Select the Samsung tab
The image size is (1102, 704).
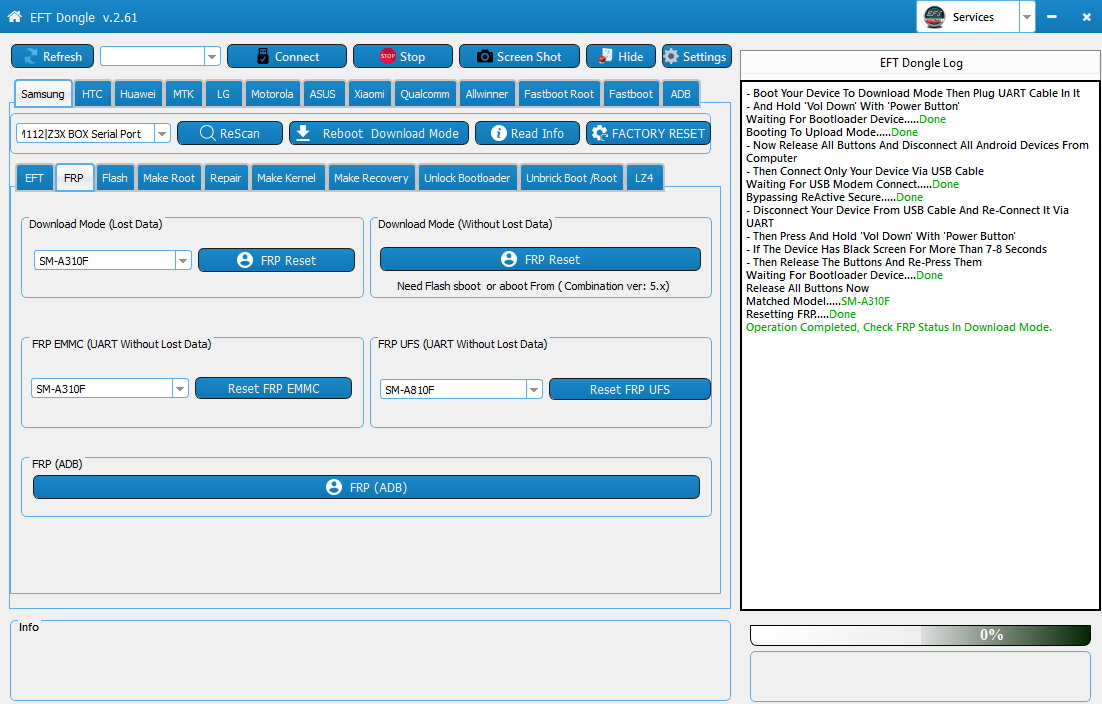tap(43, 94)
